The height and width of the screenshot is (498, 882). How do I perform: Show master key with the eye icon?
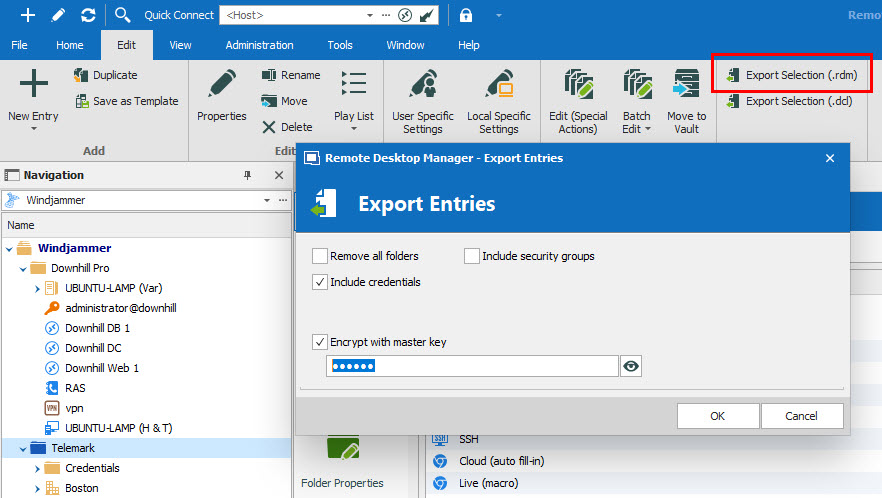tap(630, 367)
